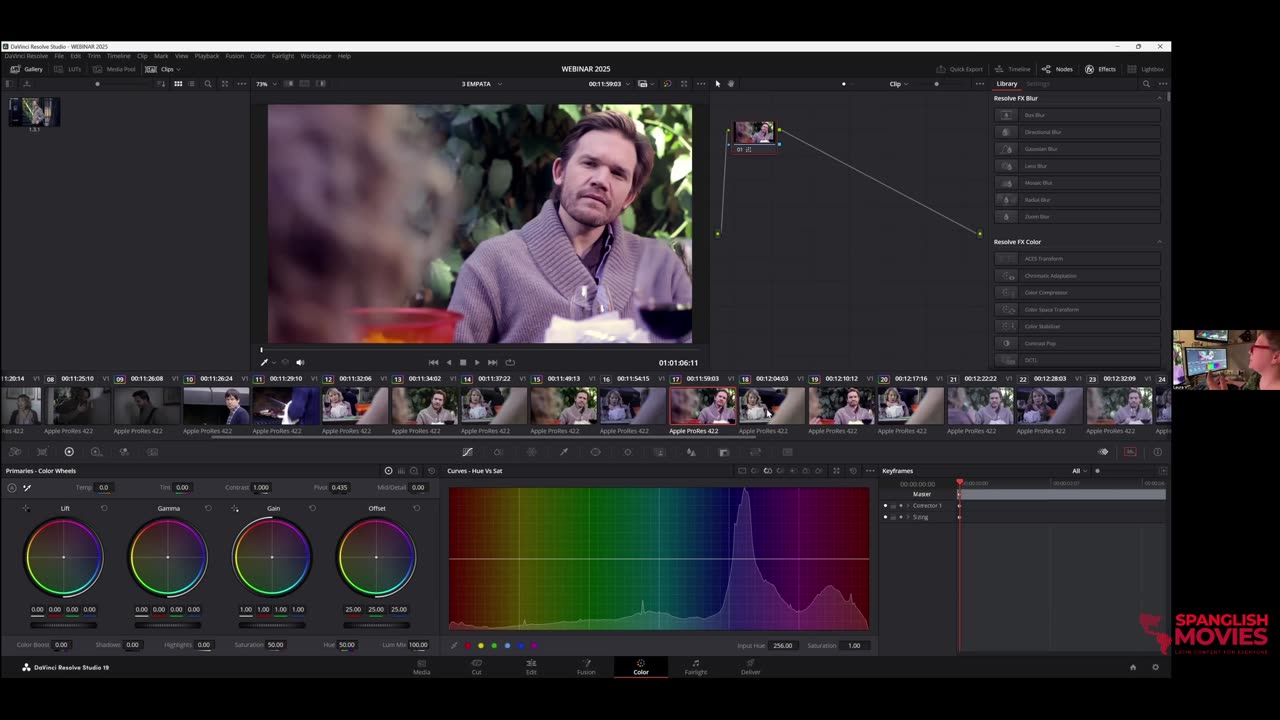The image size is (1280, 720).
Task: Open the Workspace menu
Action: [x=316, y=56]
